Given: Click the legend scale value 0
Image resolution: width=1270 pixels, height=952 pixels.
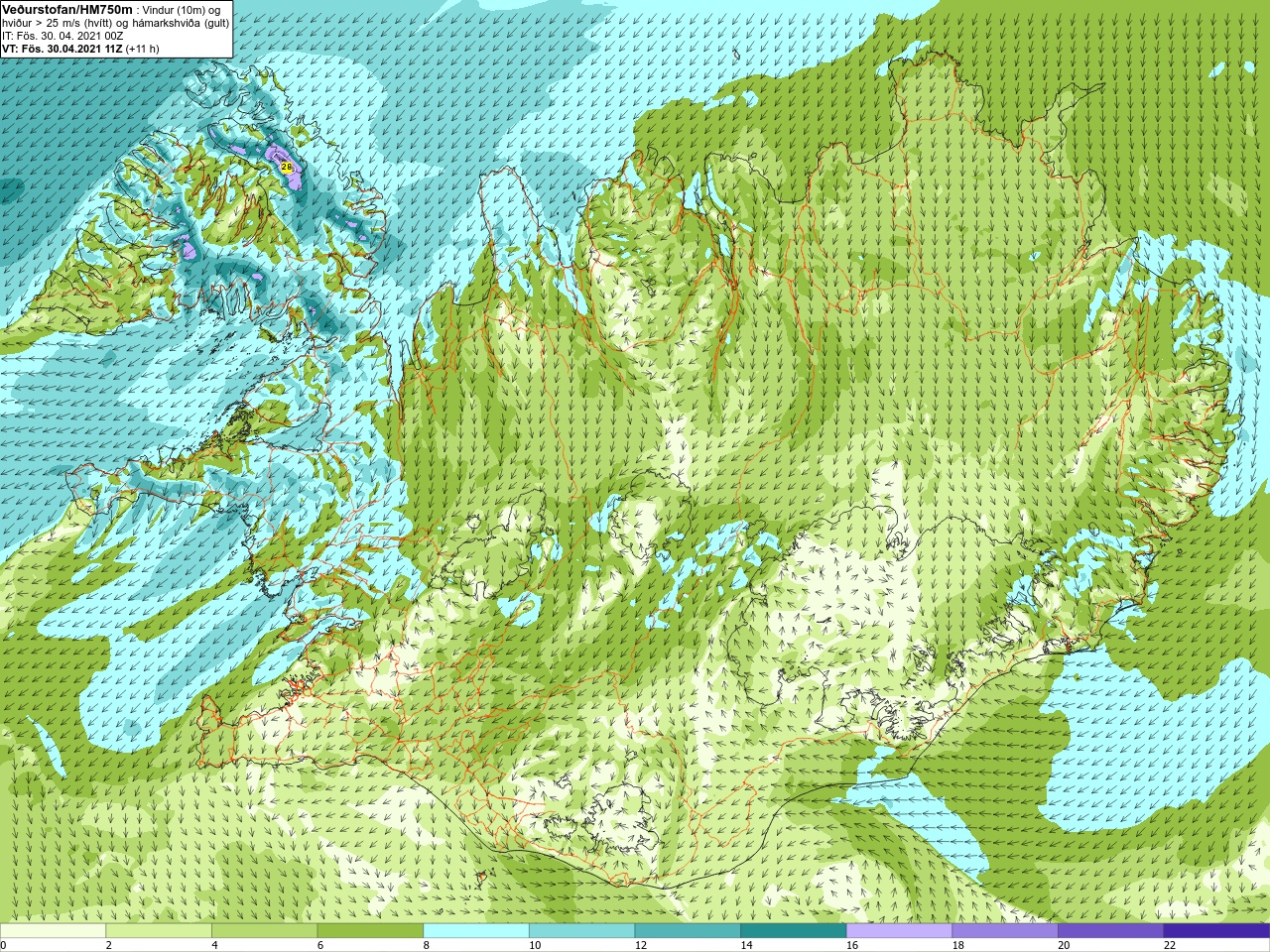Looking at the screenshot, I should [3, 945].
